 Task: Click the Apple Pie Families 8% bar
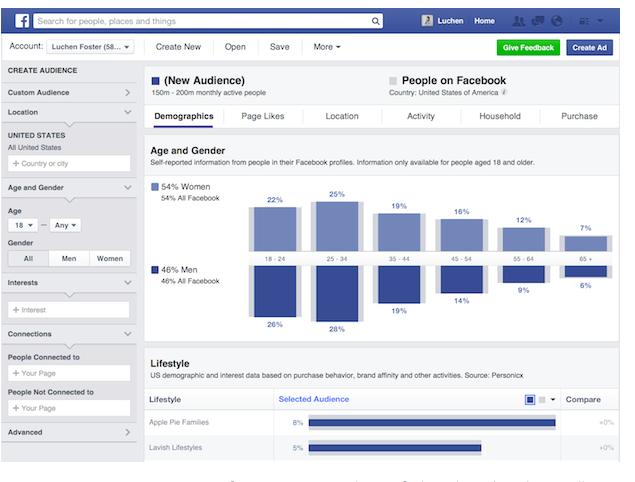(x=432, y=423)
